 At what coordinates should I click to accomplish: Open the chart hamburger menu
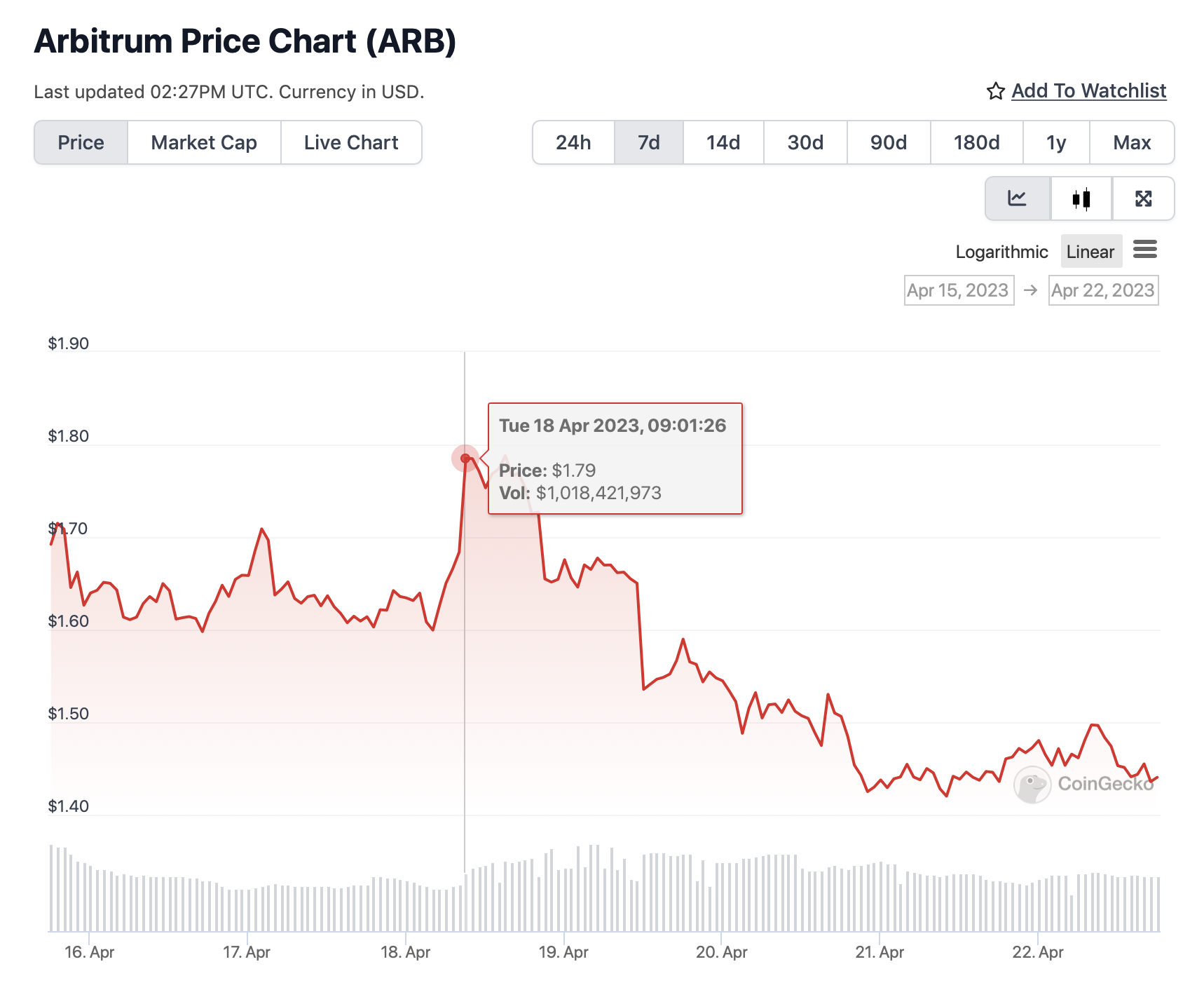pos(1145,250)
